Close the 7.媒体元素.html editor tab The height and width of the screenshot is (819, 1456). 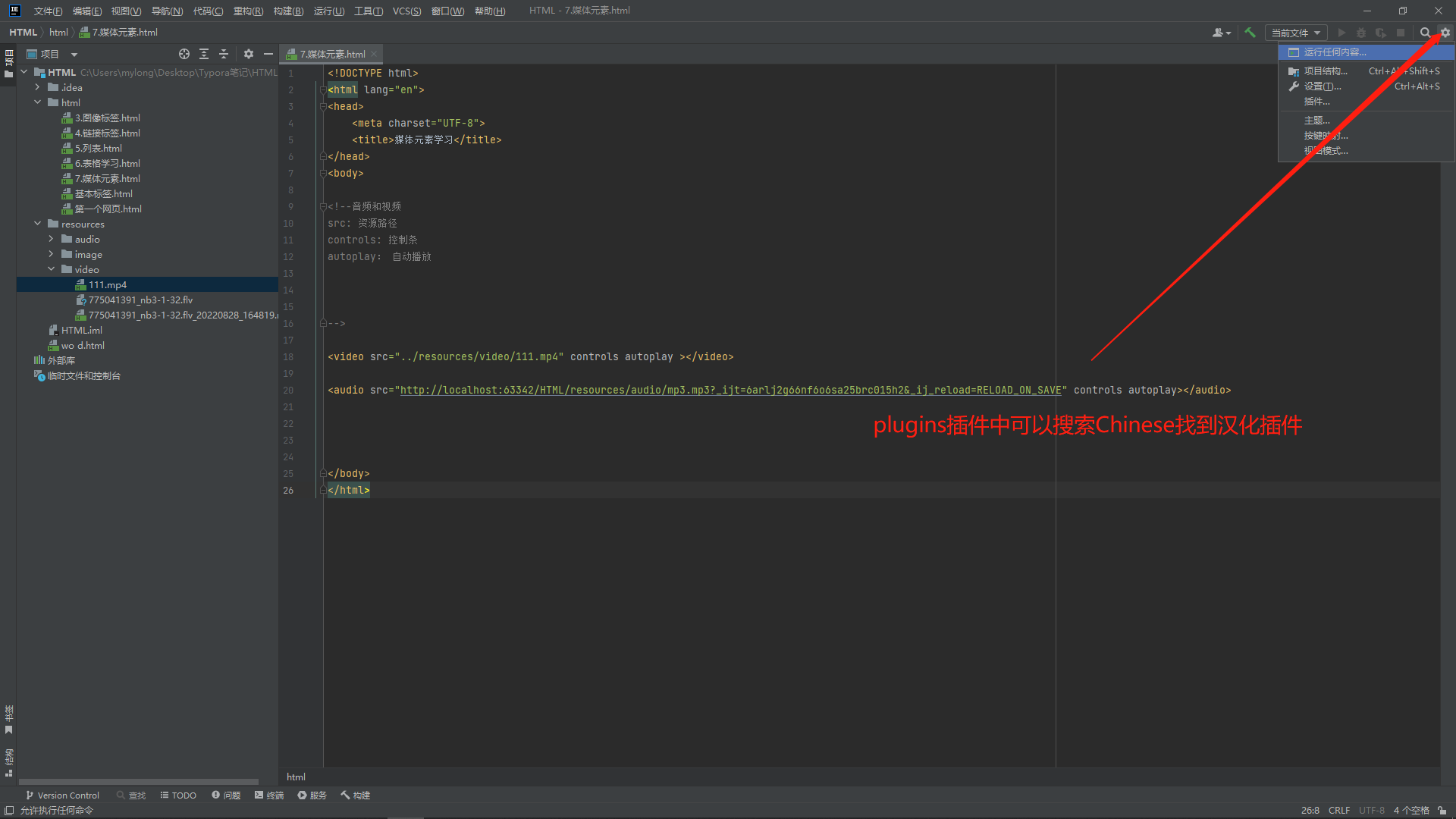point(374,55)
